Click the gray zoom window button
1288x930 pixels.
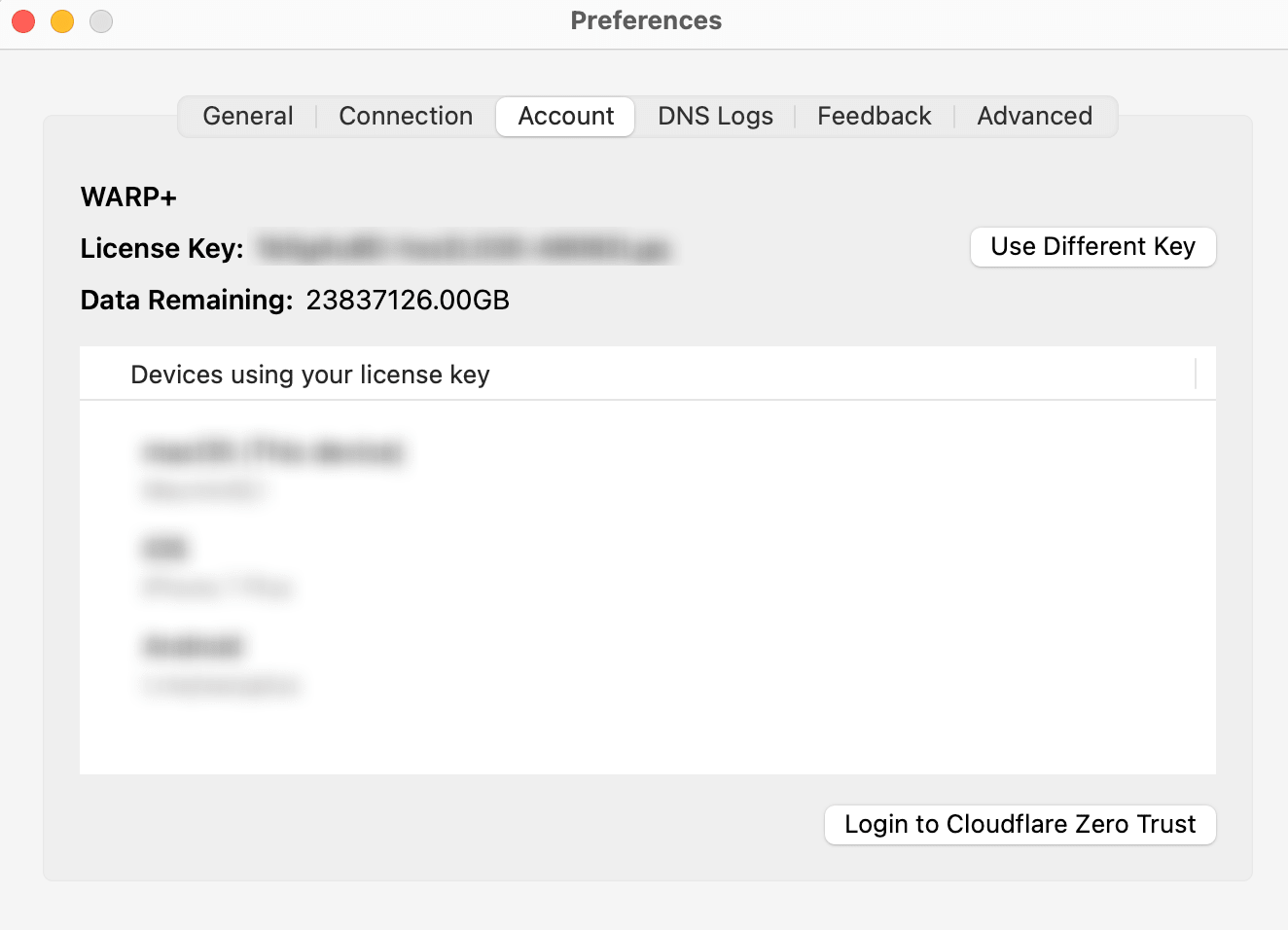point(101,20)
